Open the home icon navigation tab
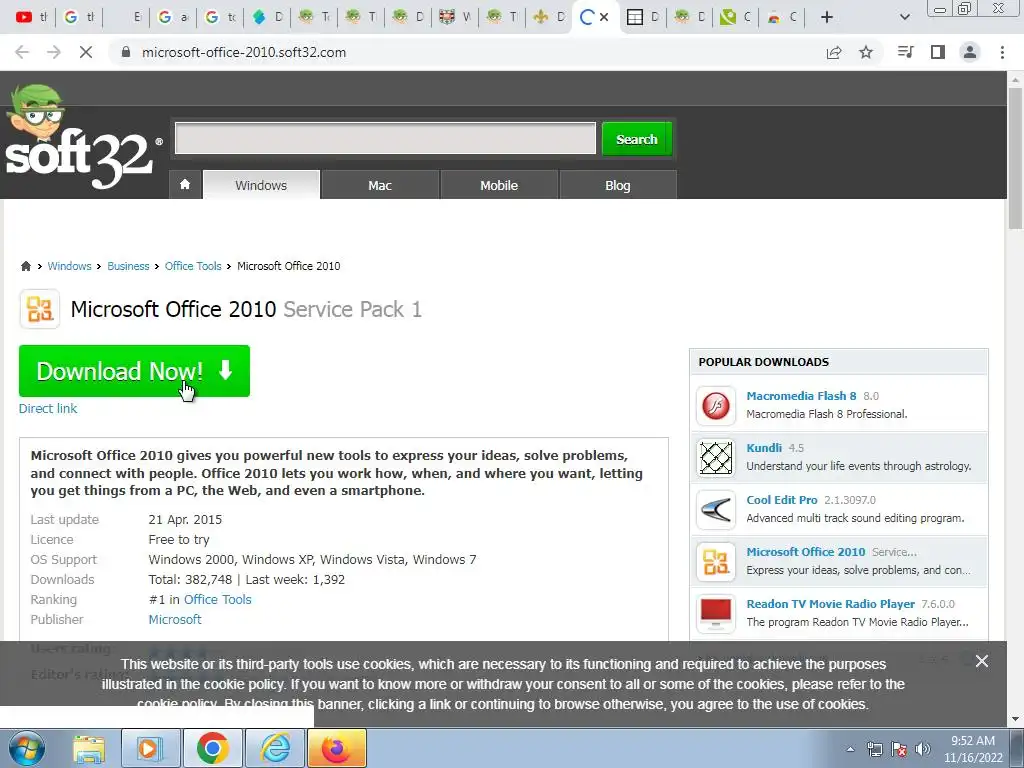1024x768 pixels. tap(185, 185)
